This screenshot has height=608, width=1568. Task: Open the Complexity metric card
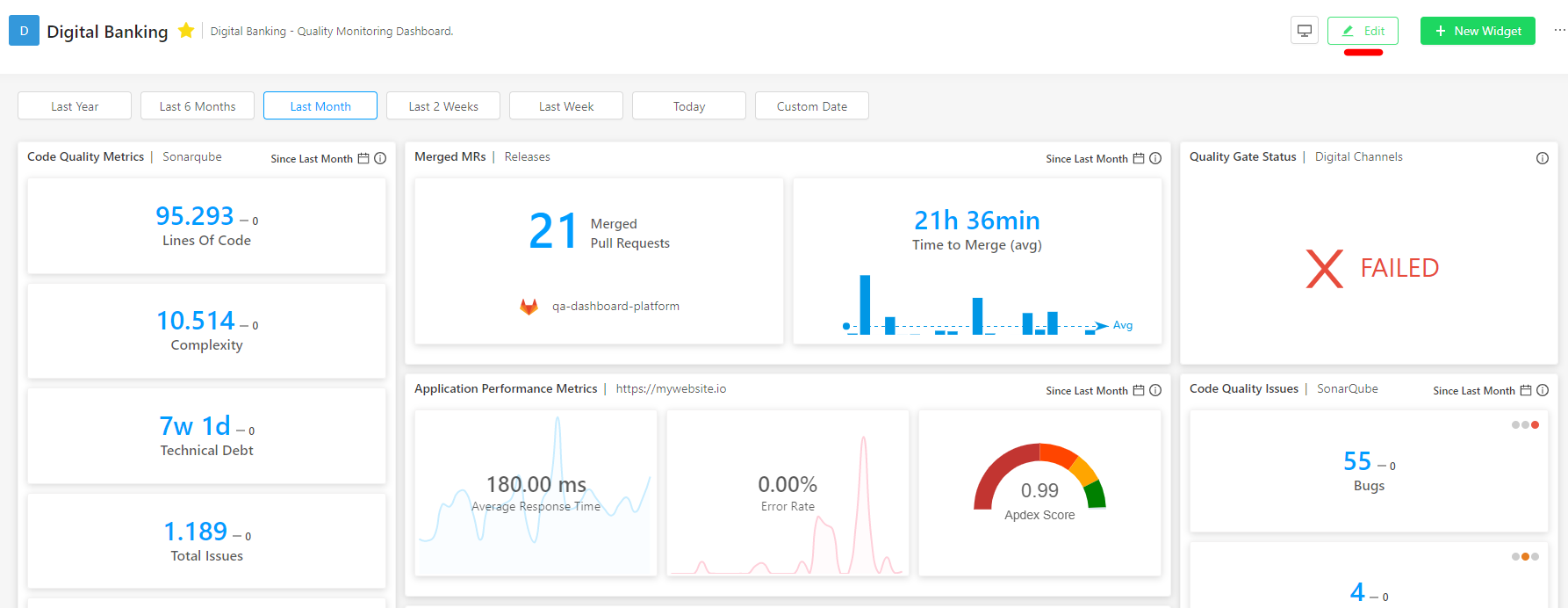point(206,331)
